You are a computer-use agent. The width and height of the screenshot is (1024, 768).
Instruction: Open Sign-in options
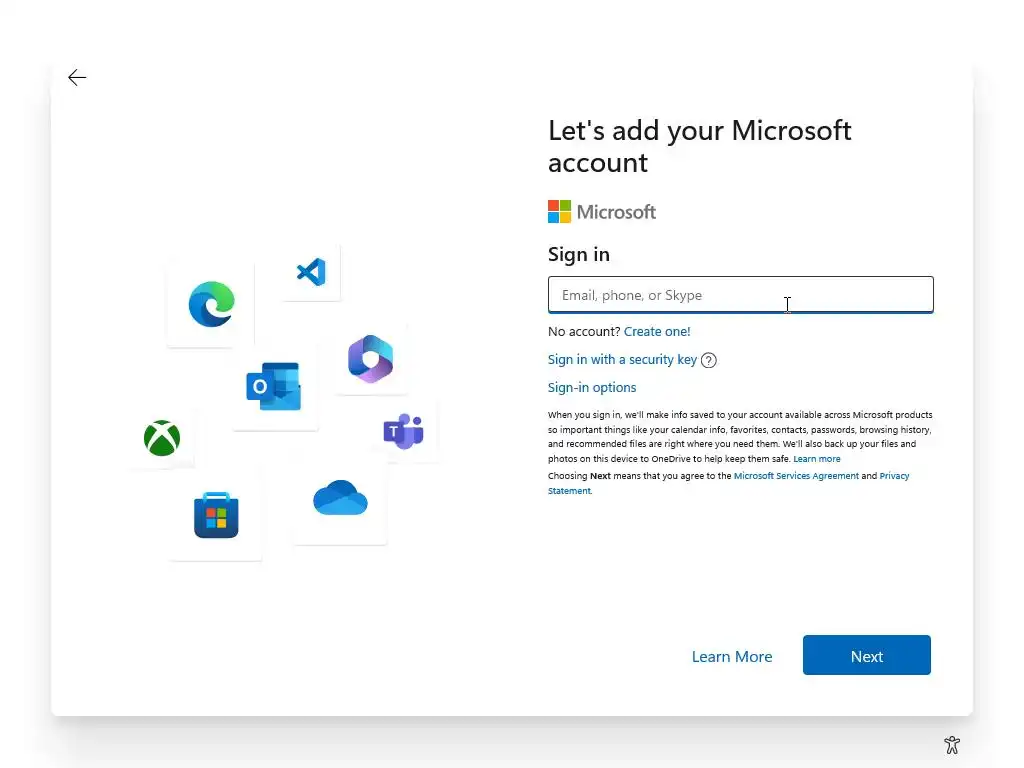pyautogui.click(x=592, y=387)
